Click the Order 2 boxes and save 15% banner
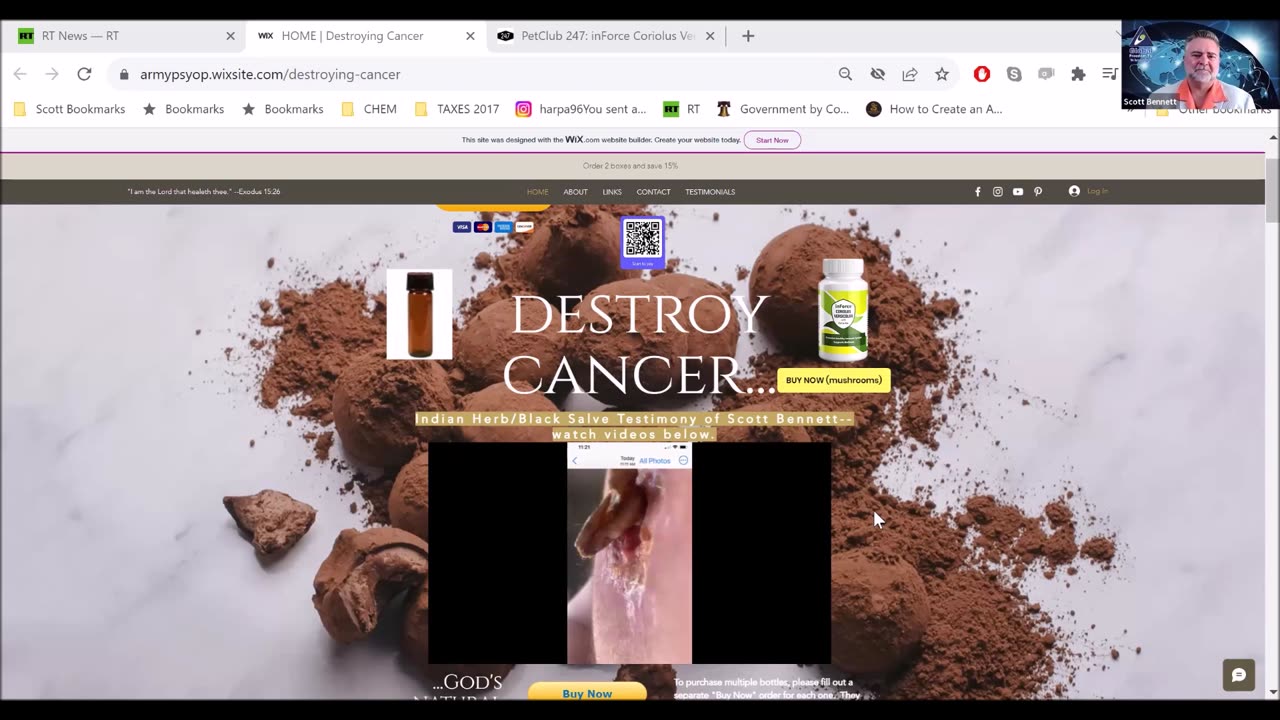1280x720 pixels. coord(630,166)
